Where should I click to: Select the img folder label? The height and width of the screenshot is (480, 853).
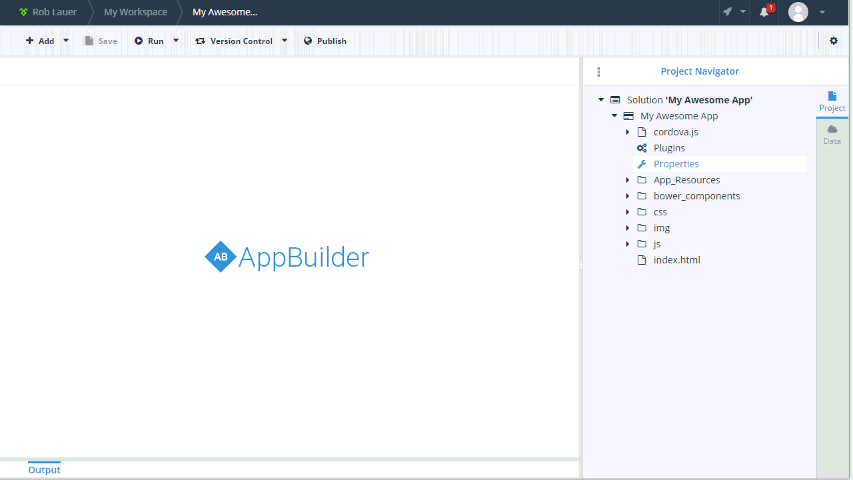pos(662,228)
